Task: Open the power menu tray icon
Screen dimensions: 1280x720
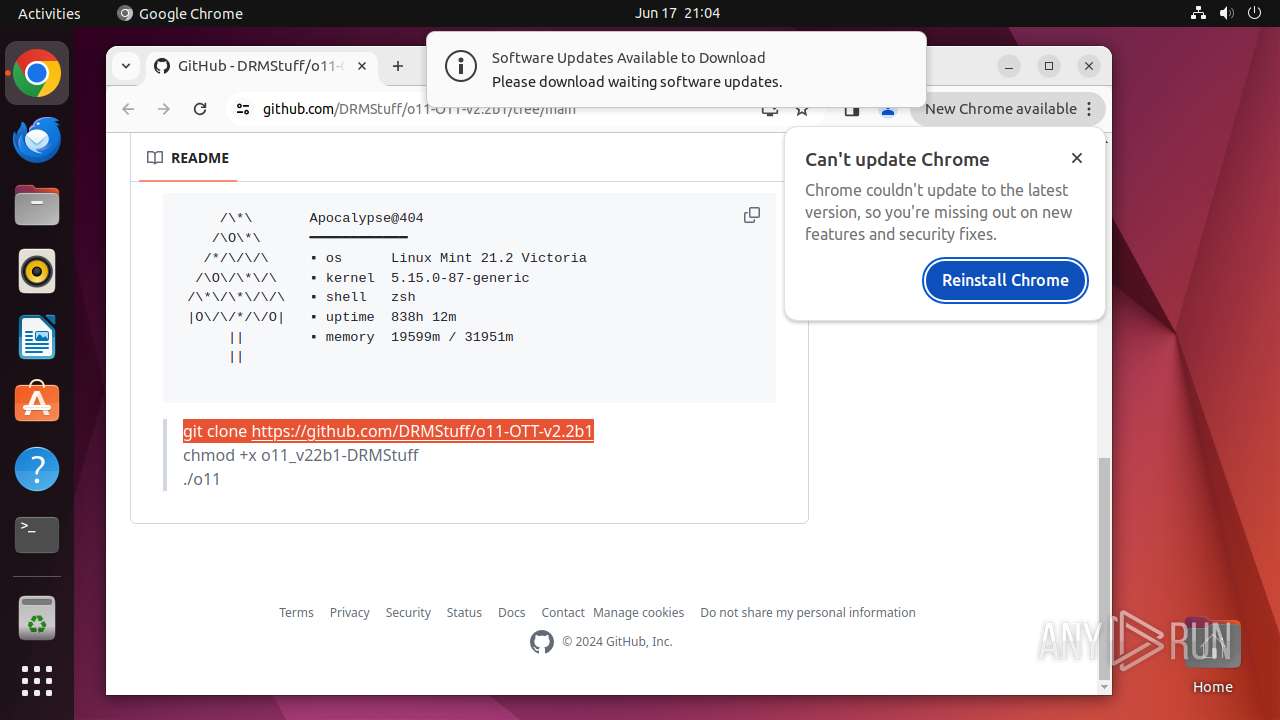Action: [x=1254, y=13]
